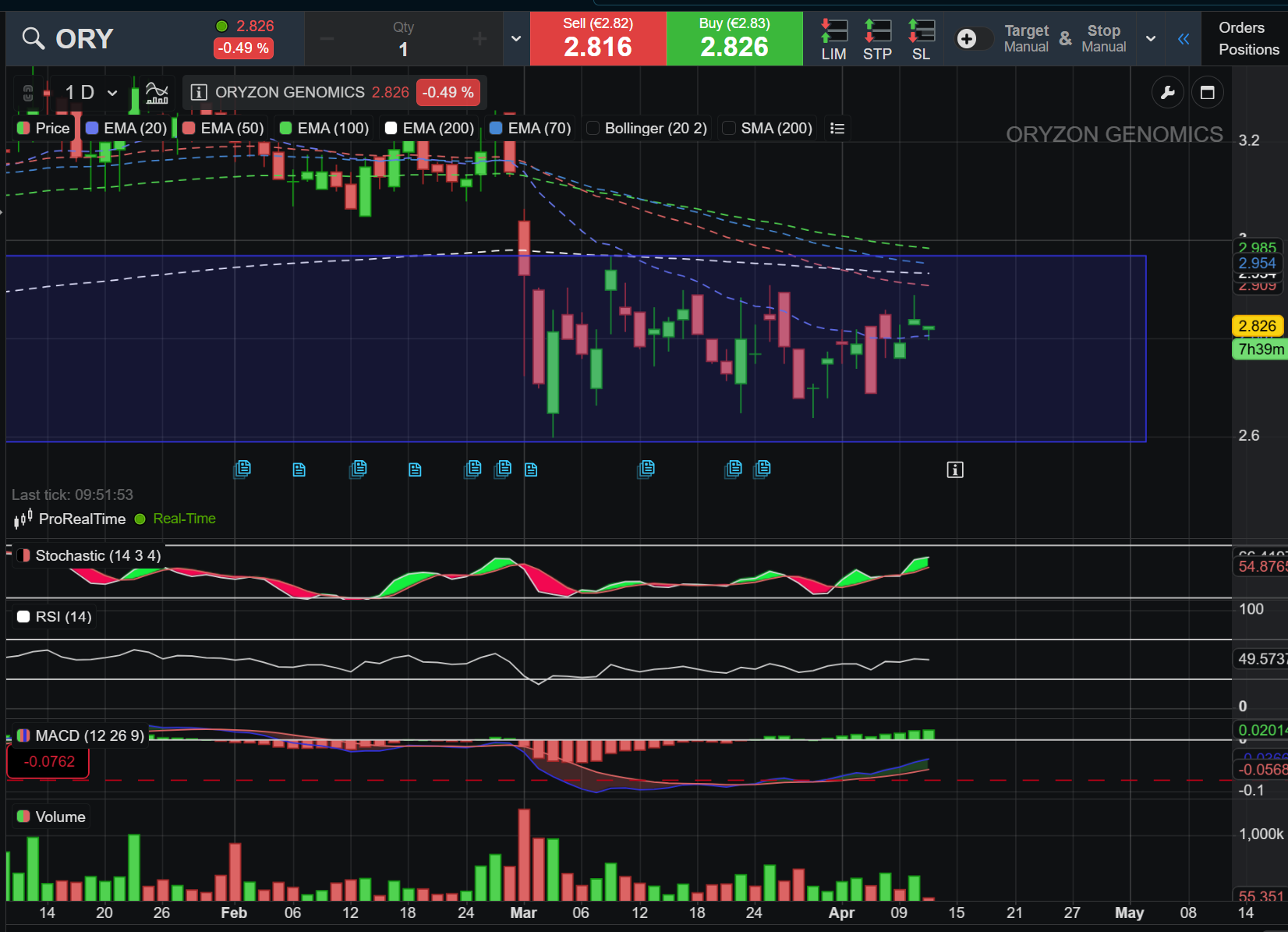Image resolution: width=1288 pixels, height=932 pixels.
Task: Collapse the order bar using the double chevron
Action: pos(1183,38)
